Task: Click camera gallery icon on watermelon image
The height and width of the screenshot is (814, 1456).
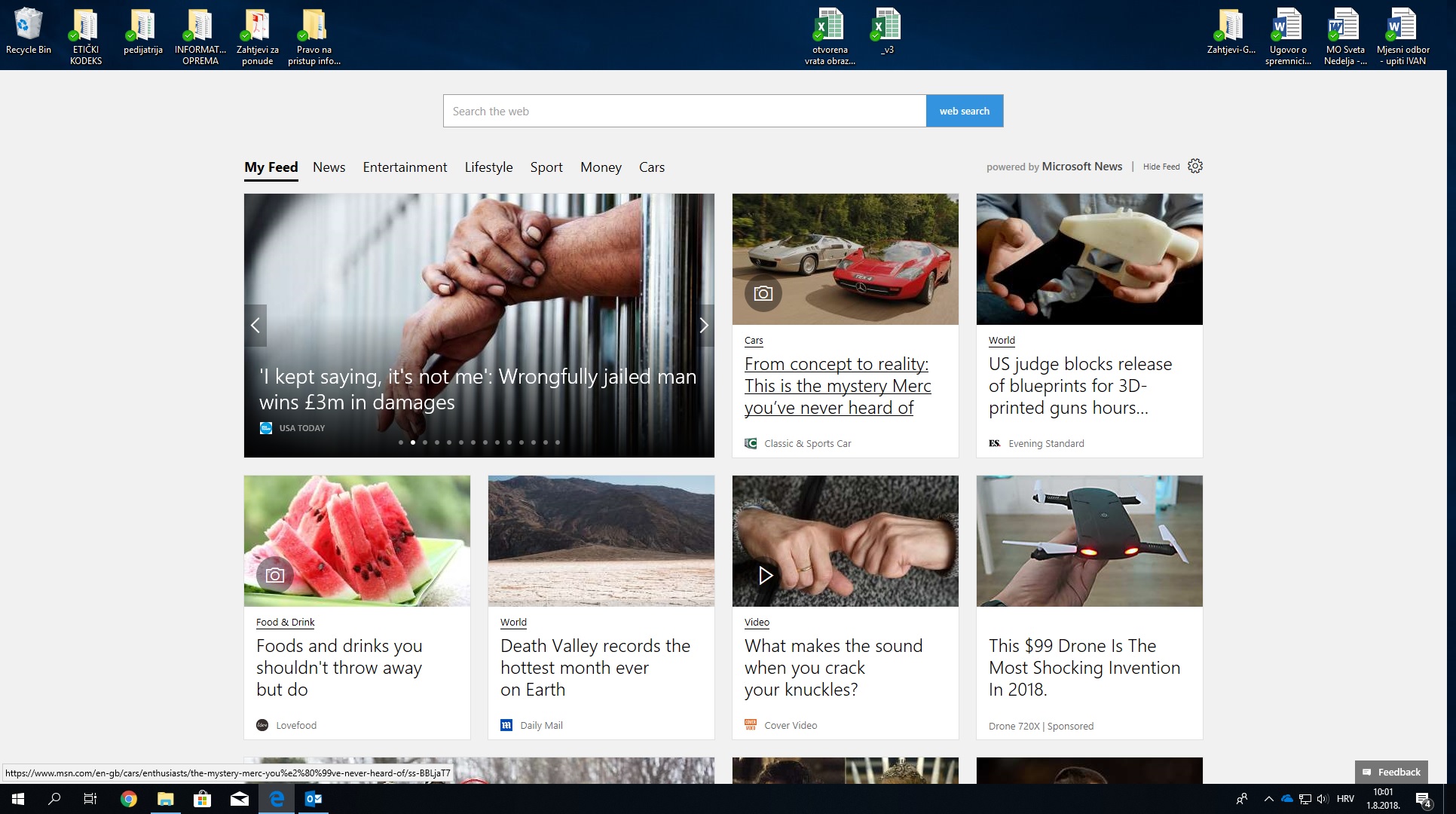Action: 275,575
